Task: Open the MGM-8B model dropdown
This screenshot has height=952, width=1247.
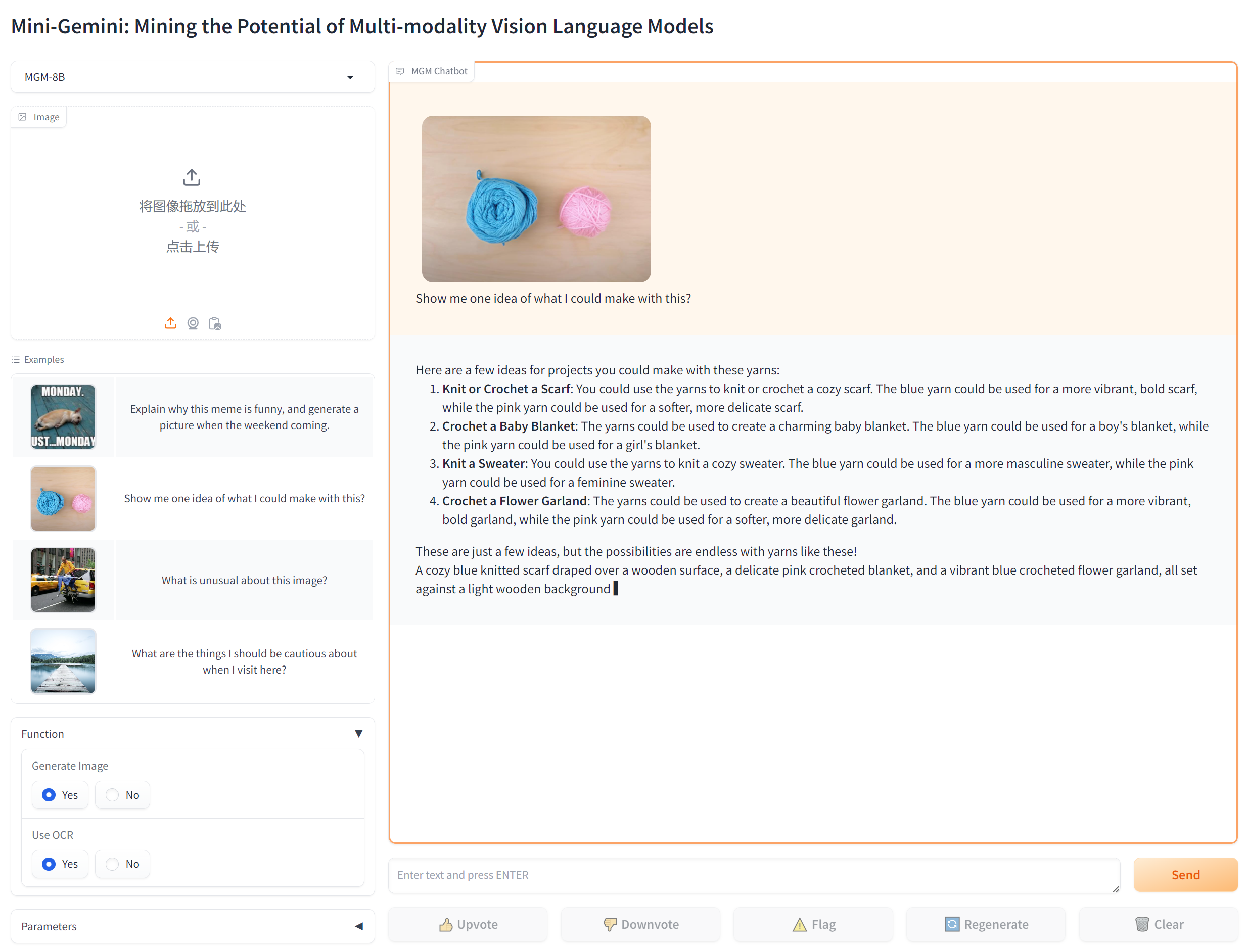Action: click(x=193, y=77)
